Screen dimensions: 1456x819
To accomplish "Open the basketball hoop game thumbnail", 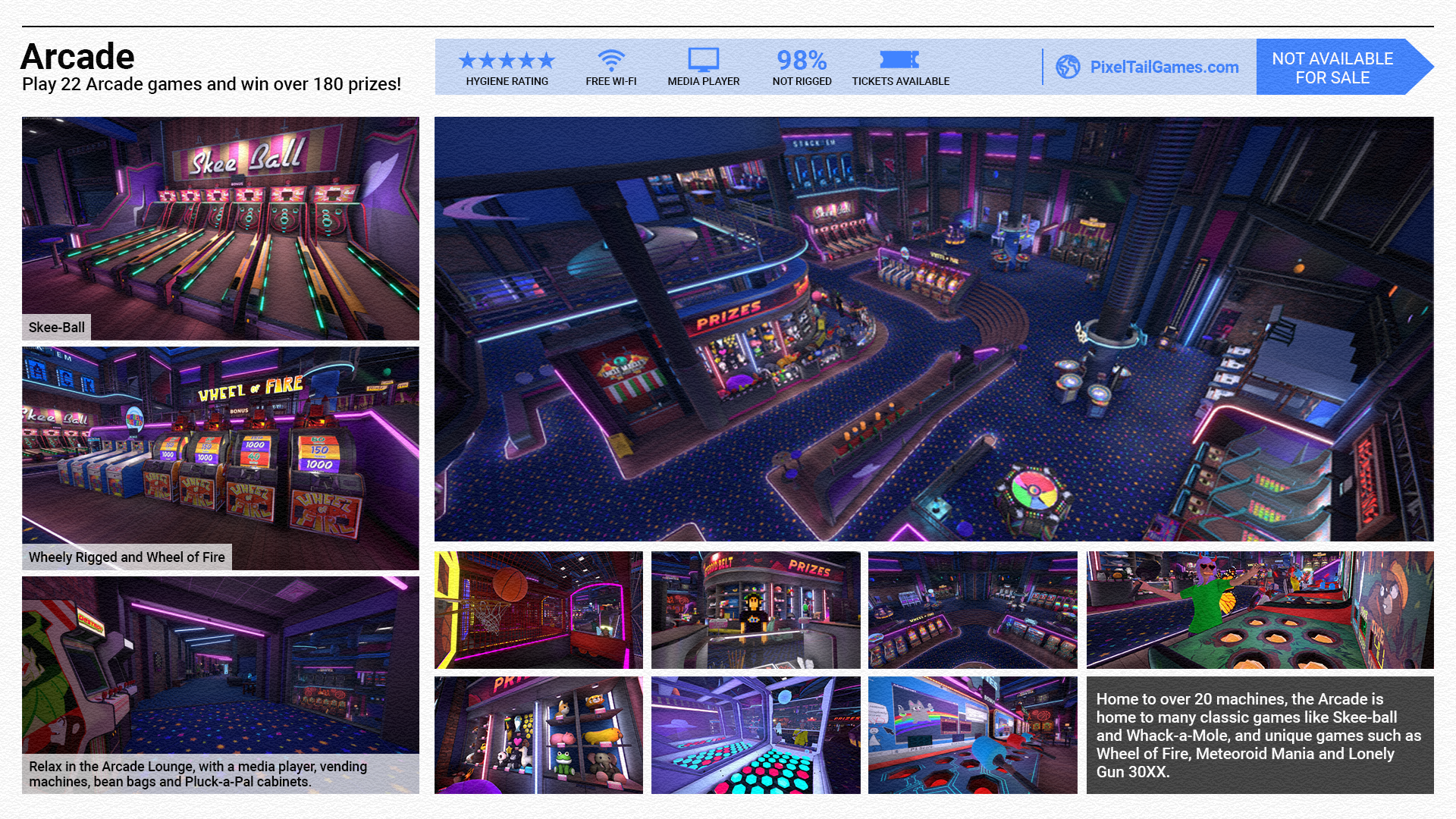I will tap(538, 610).
